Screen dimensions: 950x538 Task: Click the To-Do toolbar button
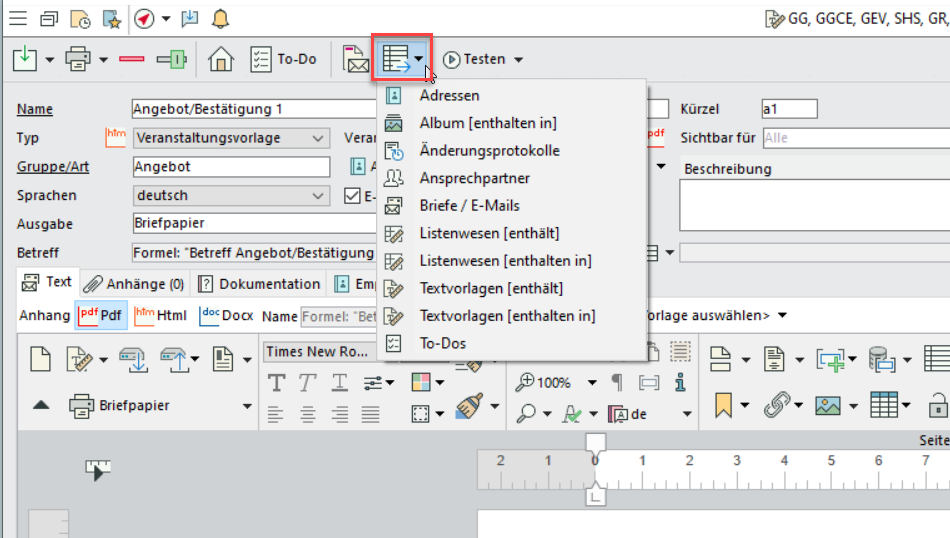pos(284,60)
